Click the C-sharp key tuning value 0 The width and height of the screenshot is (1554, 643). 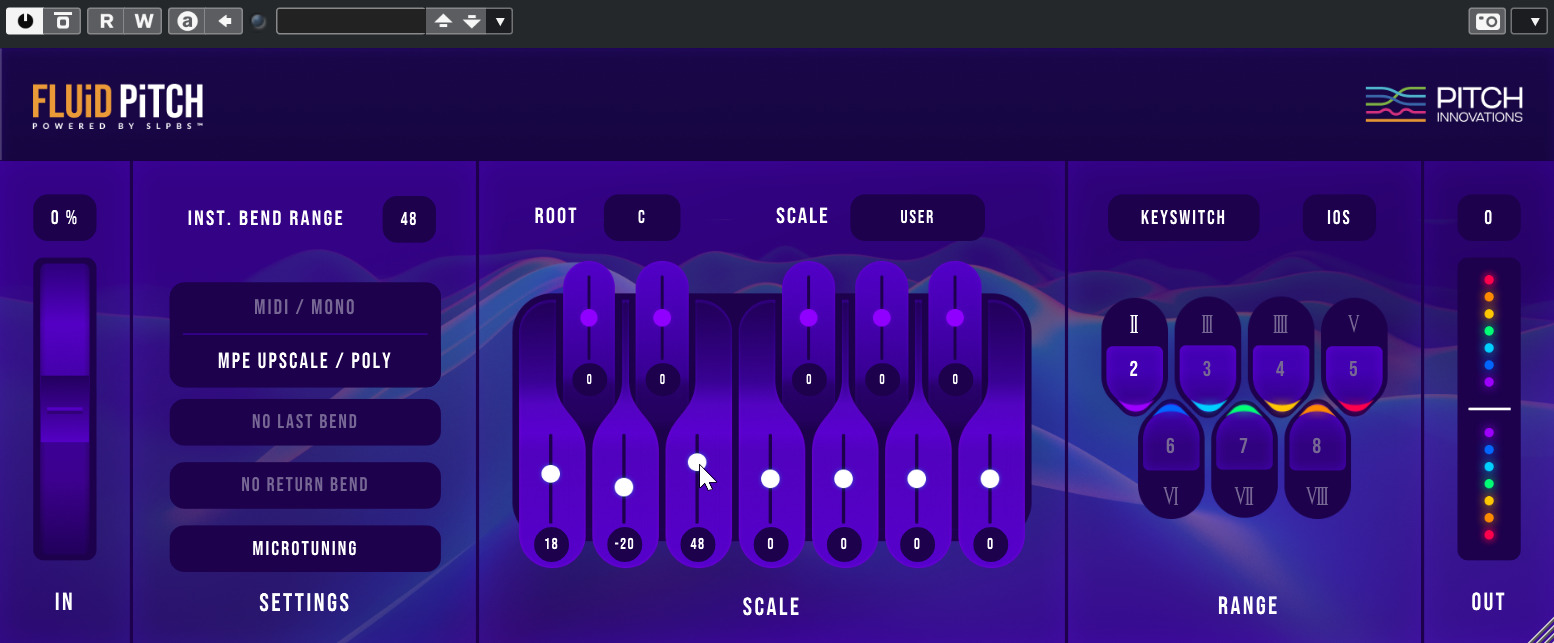589,380
